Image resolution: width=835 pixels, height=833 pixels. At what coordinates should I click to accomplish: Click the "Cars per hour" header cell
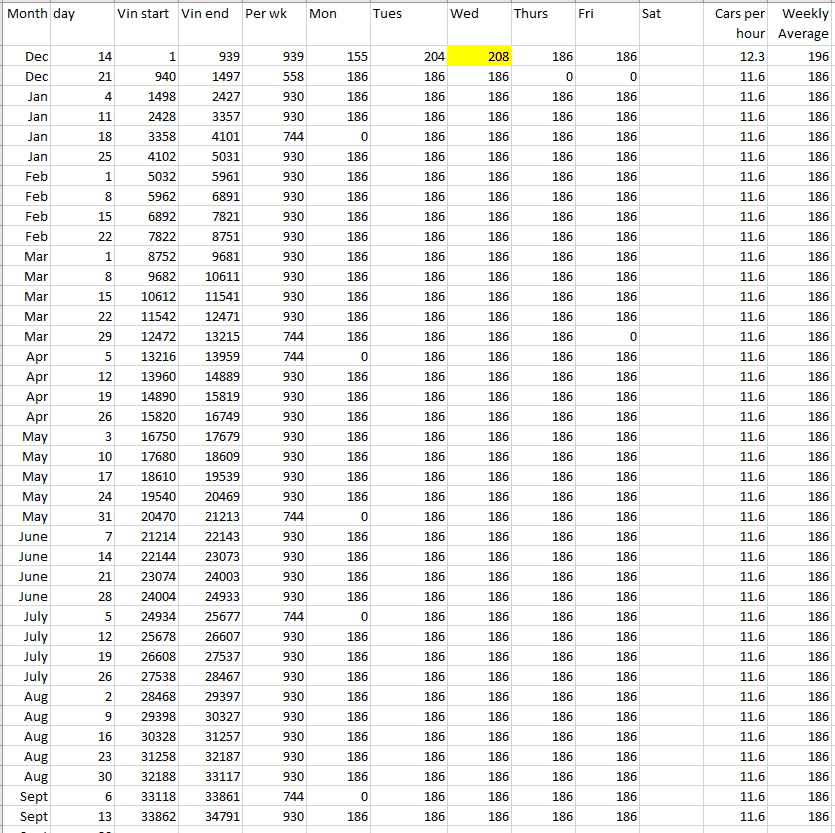(736, 23)
